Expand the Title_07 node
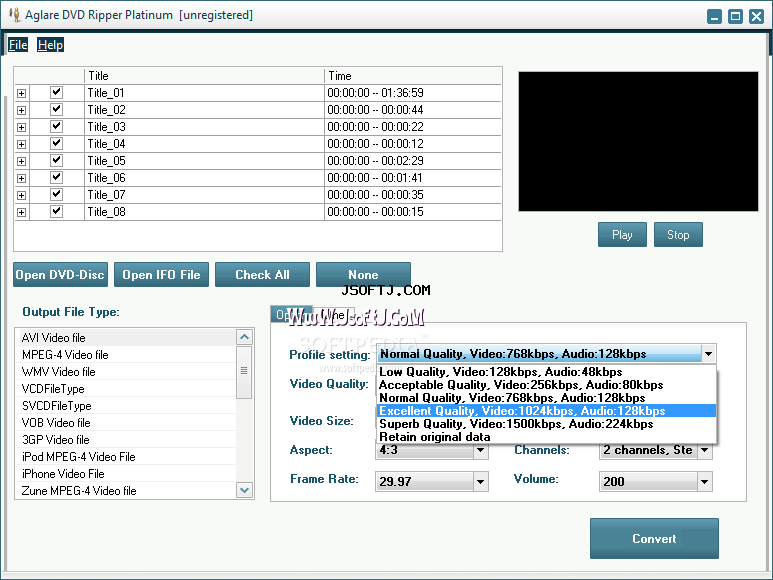This screenshot has width=773, height=580. (21, 195)
